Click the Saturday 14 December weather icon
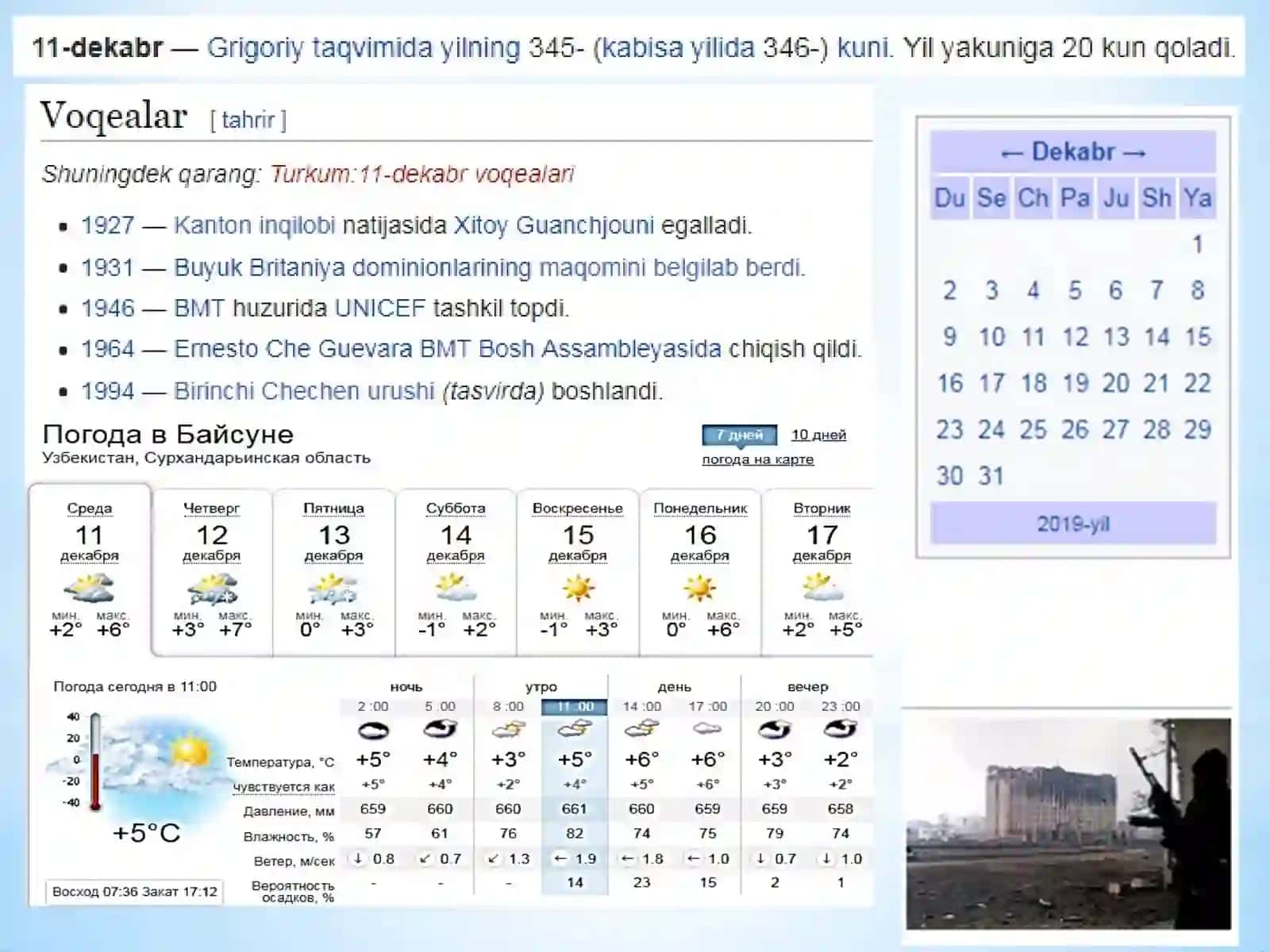1270x952 pixels. click(x=456, y=589)
